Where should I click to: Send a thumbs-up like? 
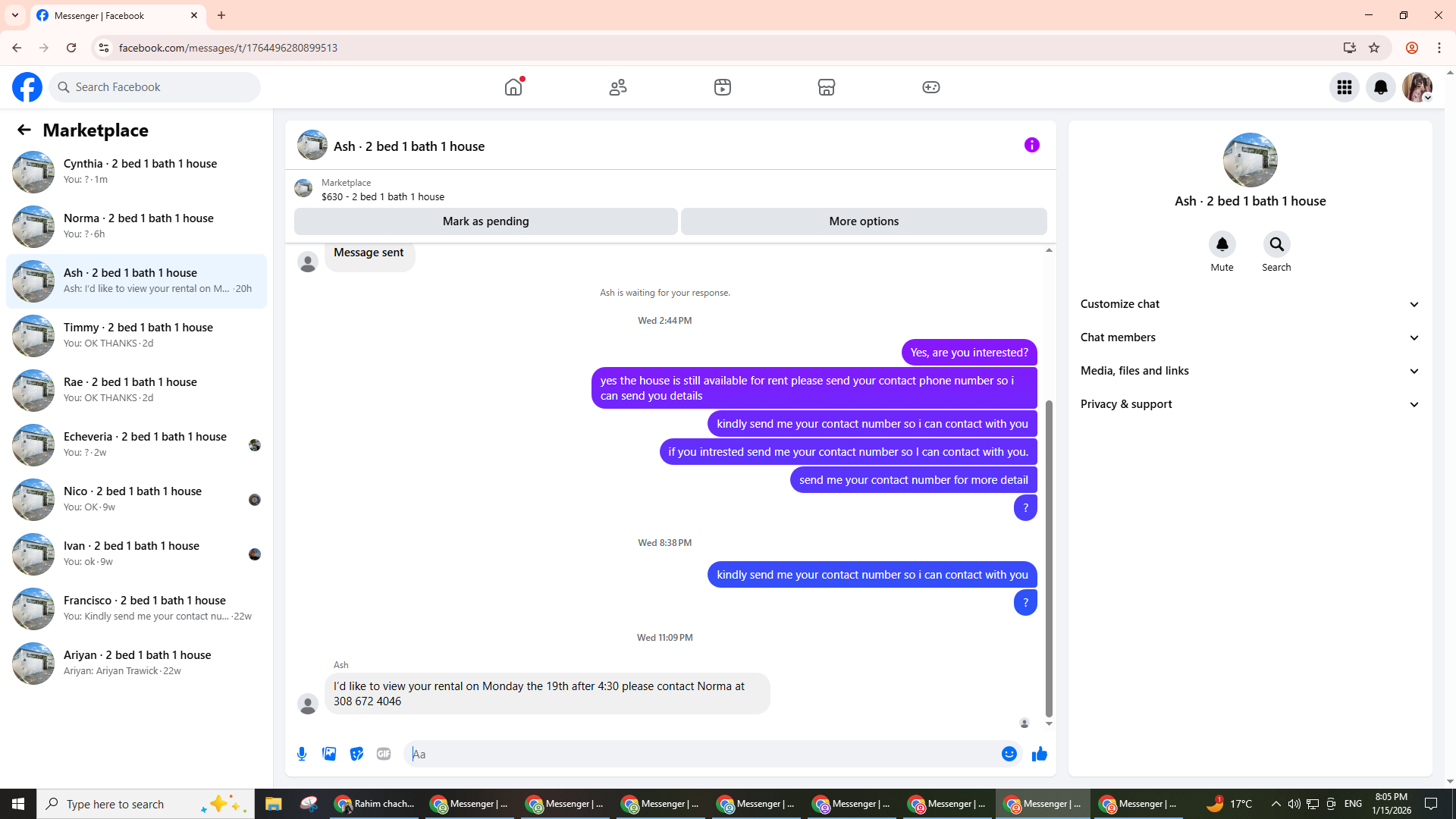pos(1039,754)
